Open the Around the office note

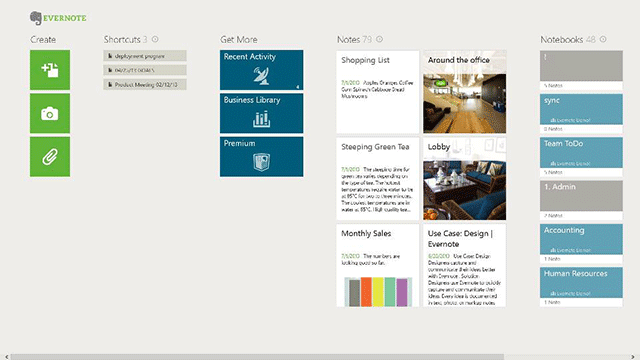464,92
